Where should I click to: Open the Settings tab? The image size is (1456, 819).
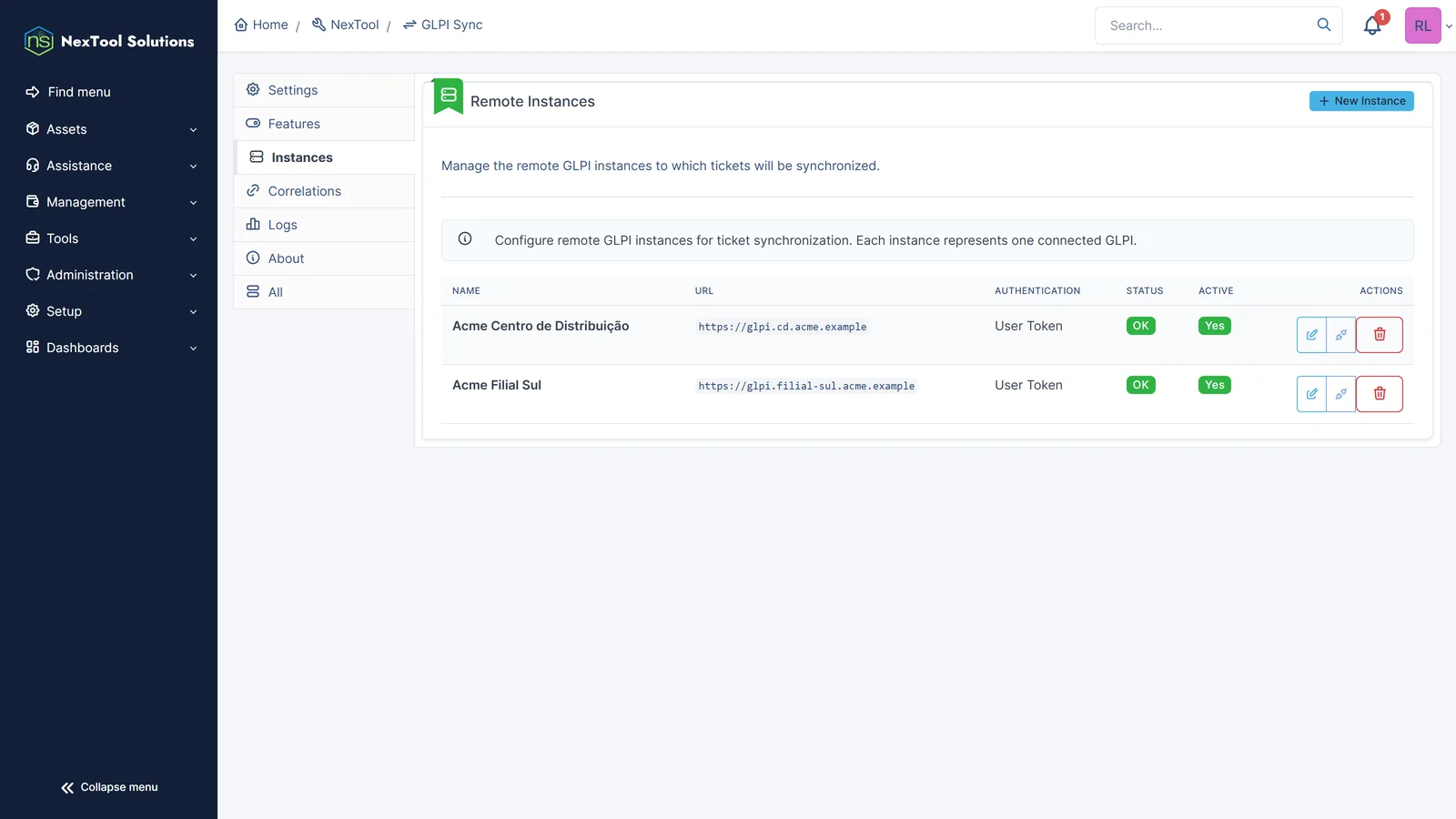(324, 90)
